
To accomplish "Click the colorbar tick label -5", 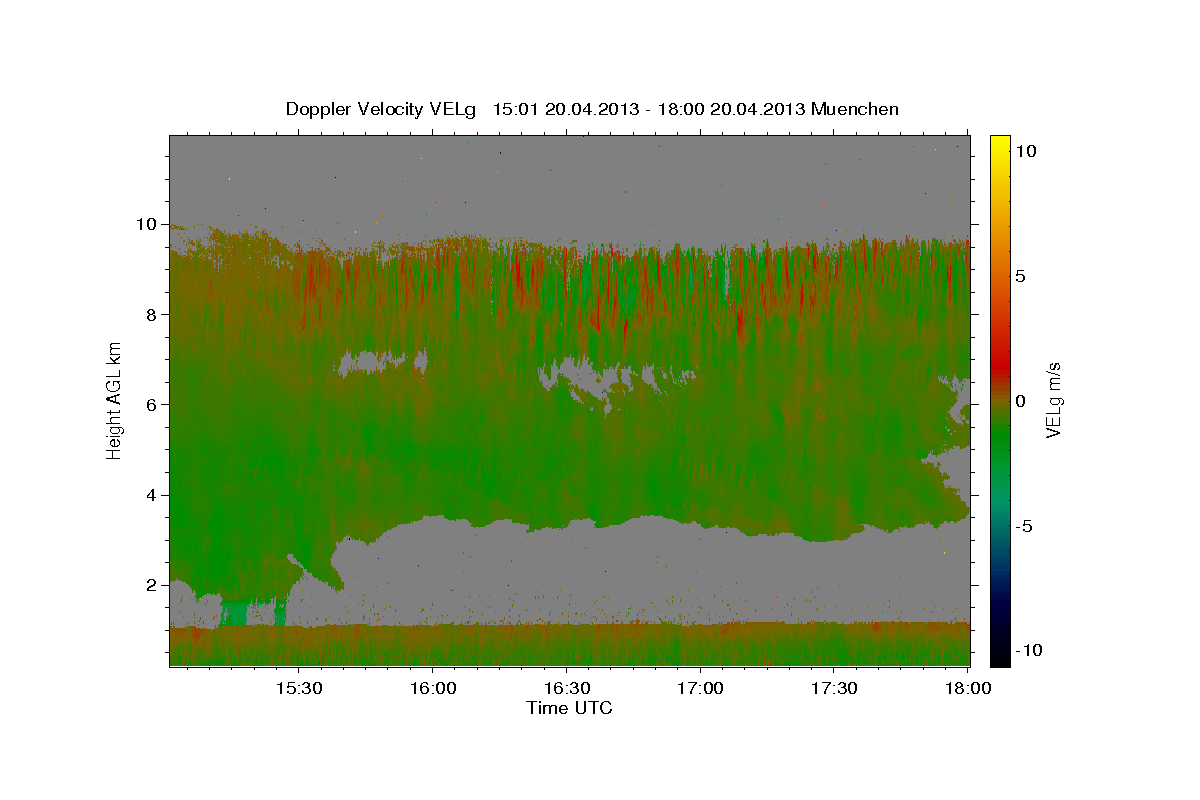I will pyautogui.click(x=1025, y=526).
